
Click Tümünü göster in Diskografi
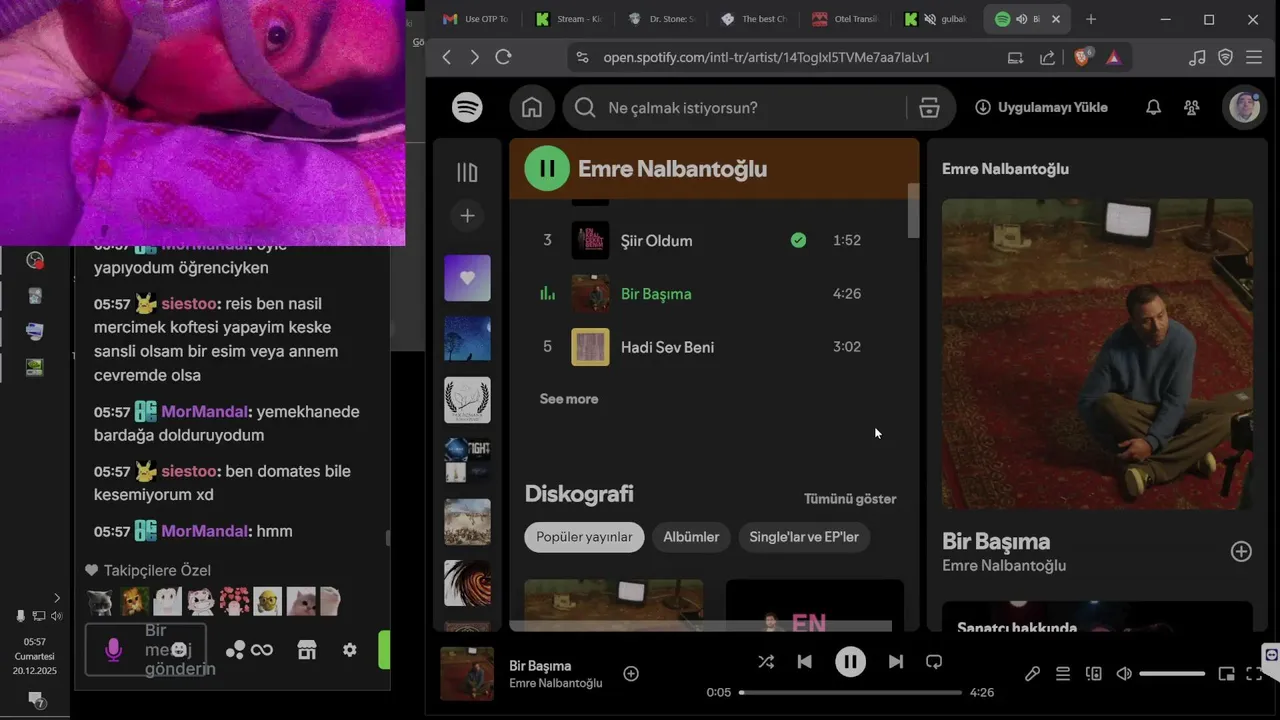tap(850, 499)
